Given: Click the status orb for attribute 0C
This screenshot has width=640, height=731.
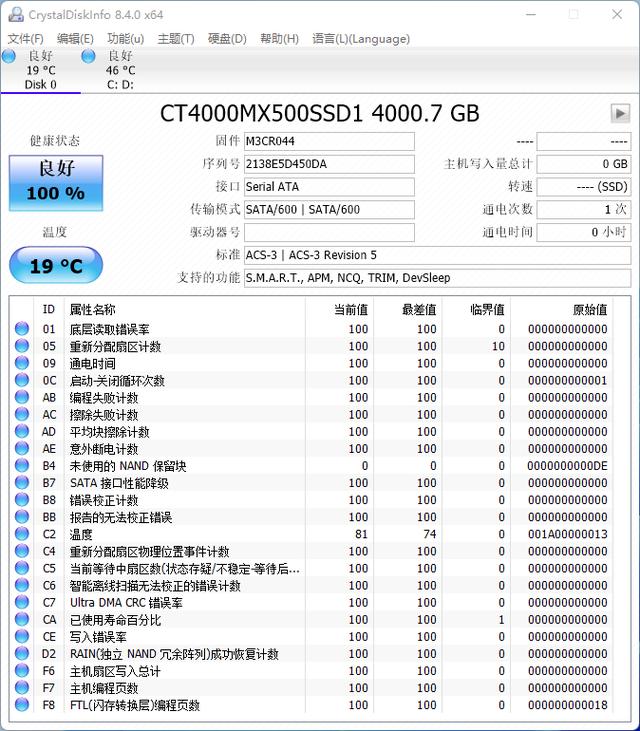Looking at the screenshot, I should (x=21, y=380).
